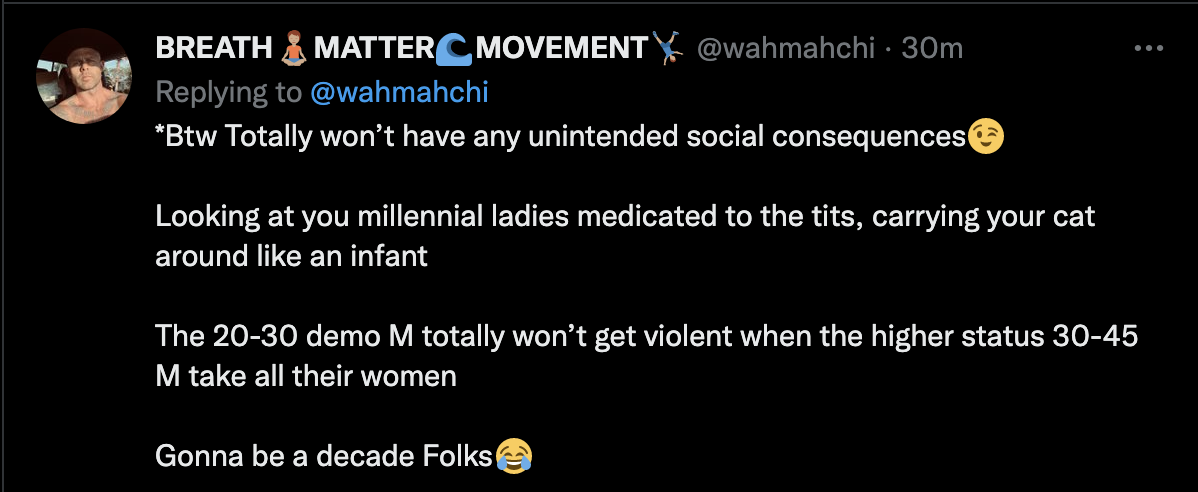Click the word MOVEMENT in the display name

(x=562, y=49)
